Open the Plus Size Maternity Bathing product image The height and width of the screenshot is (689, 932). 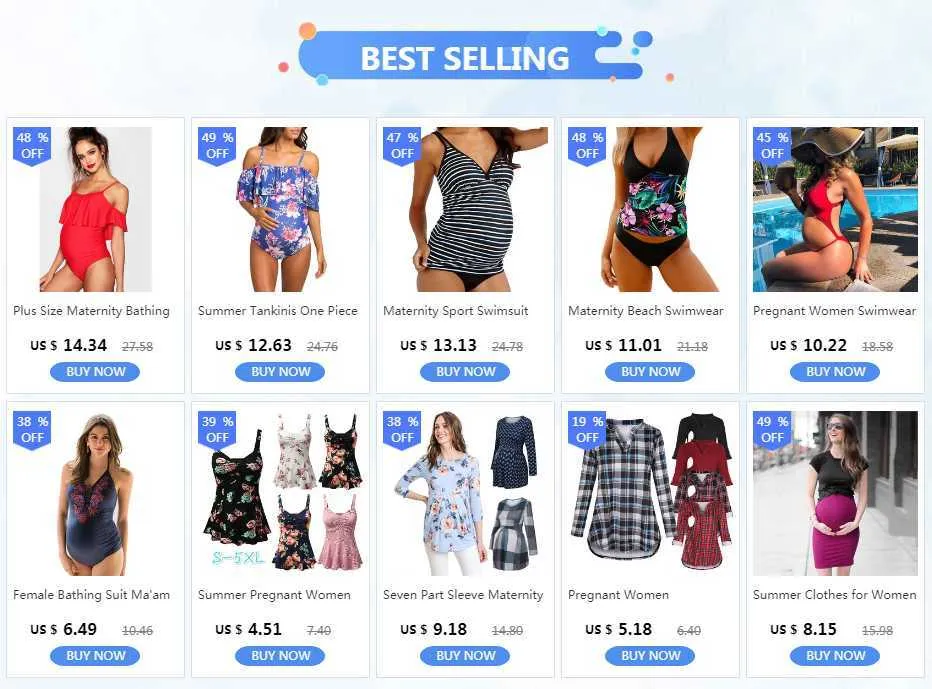(95, 209)
